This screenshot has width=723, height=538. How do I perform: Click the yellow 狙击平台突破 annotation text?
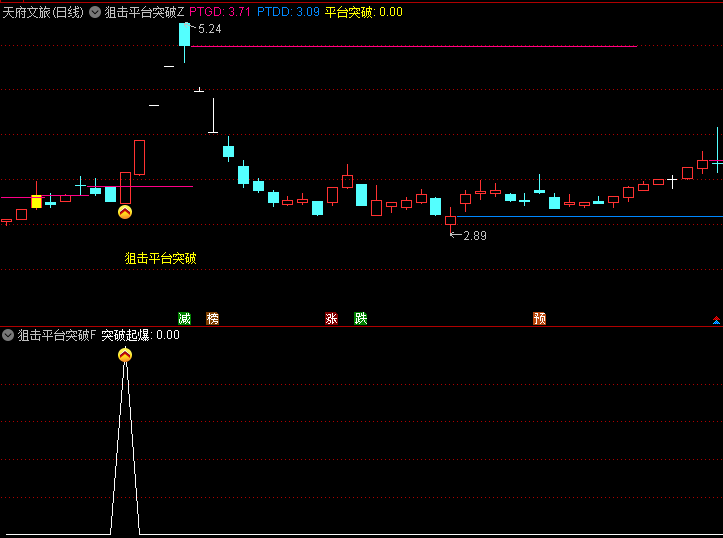pos(160,258)
